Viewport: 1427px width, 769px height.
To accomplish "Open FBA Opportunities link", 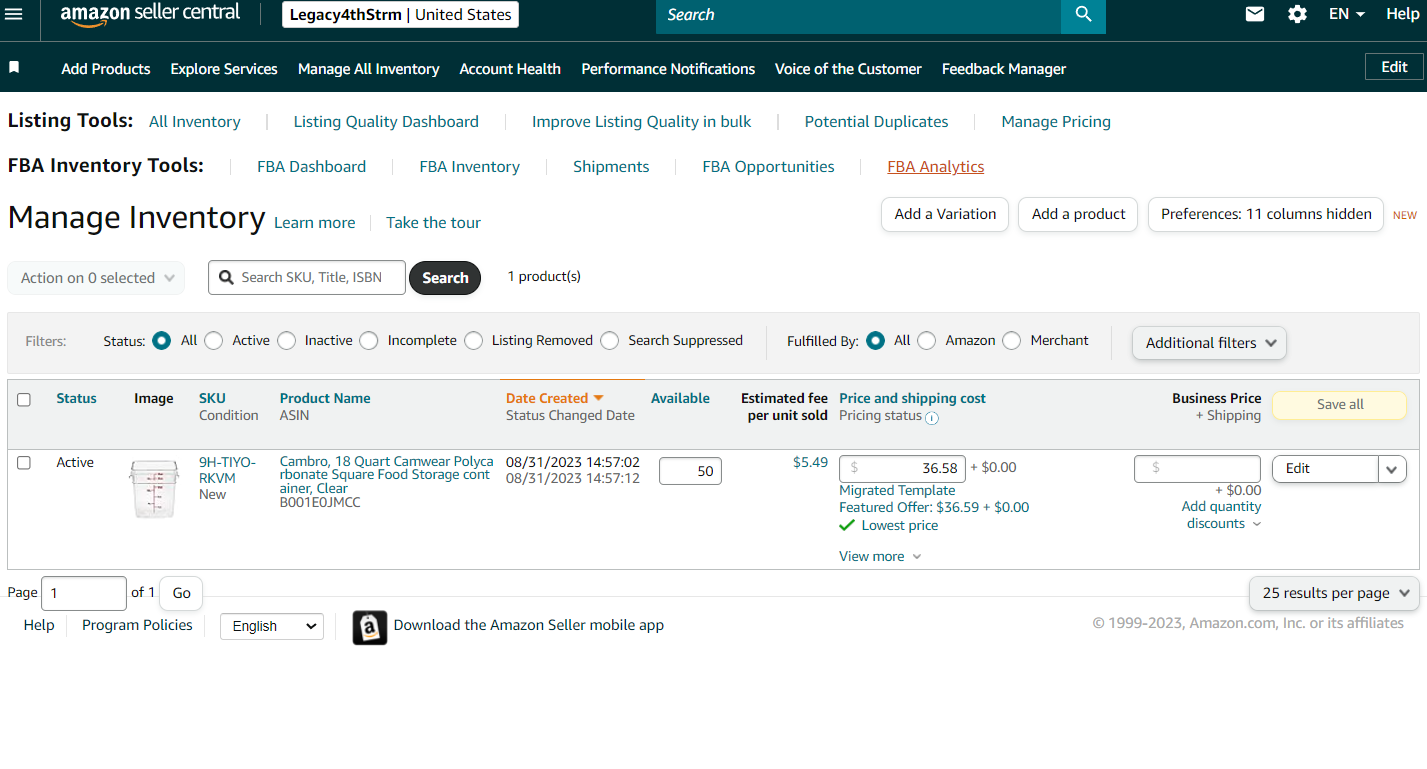I will [769, 167].
